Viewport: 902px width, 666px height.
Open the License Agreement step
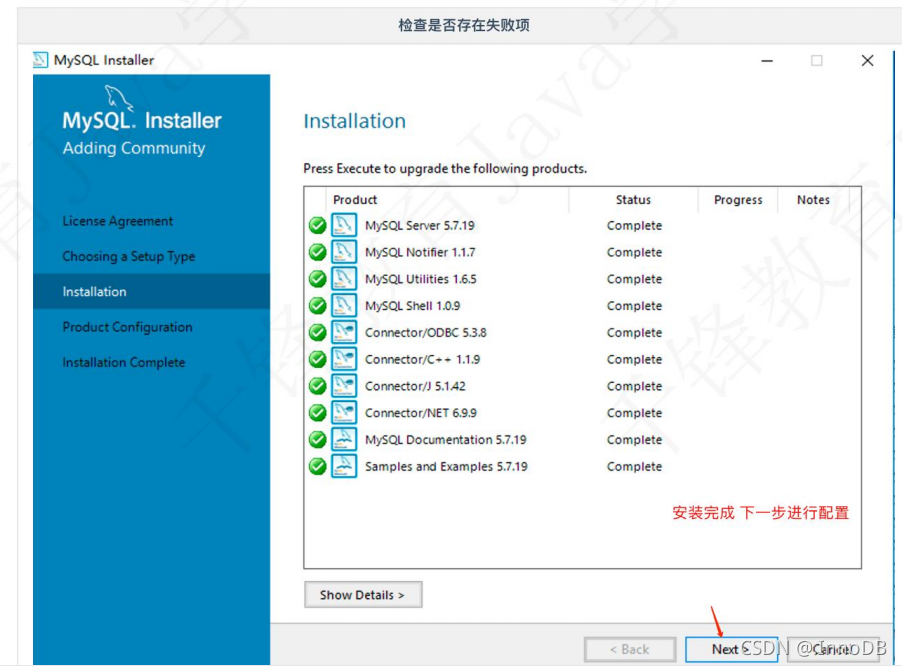tap(117, 221)
